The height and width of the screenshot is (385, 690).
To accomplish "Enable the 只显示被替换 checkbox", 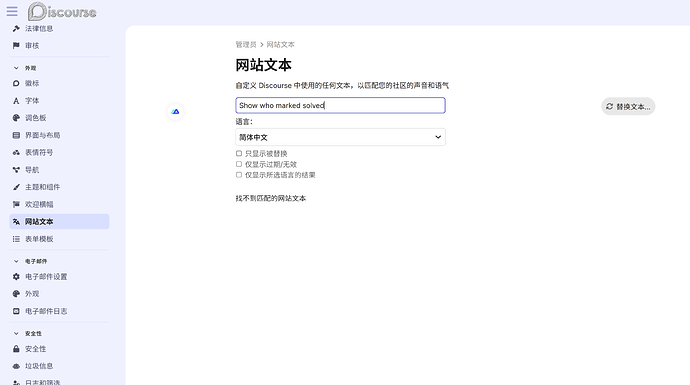I will (239, 154).
